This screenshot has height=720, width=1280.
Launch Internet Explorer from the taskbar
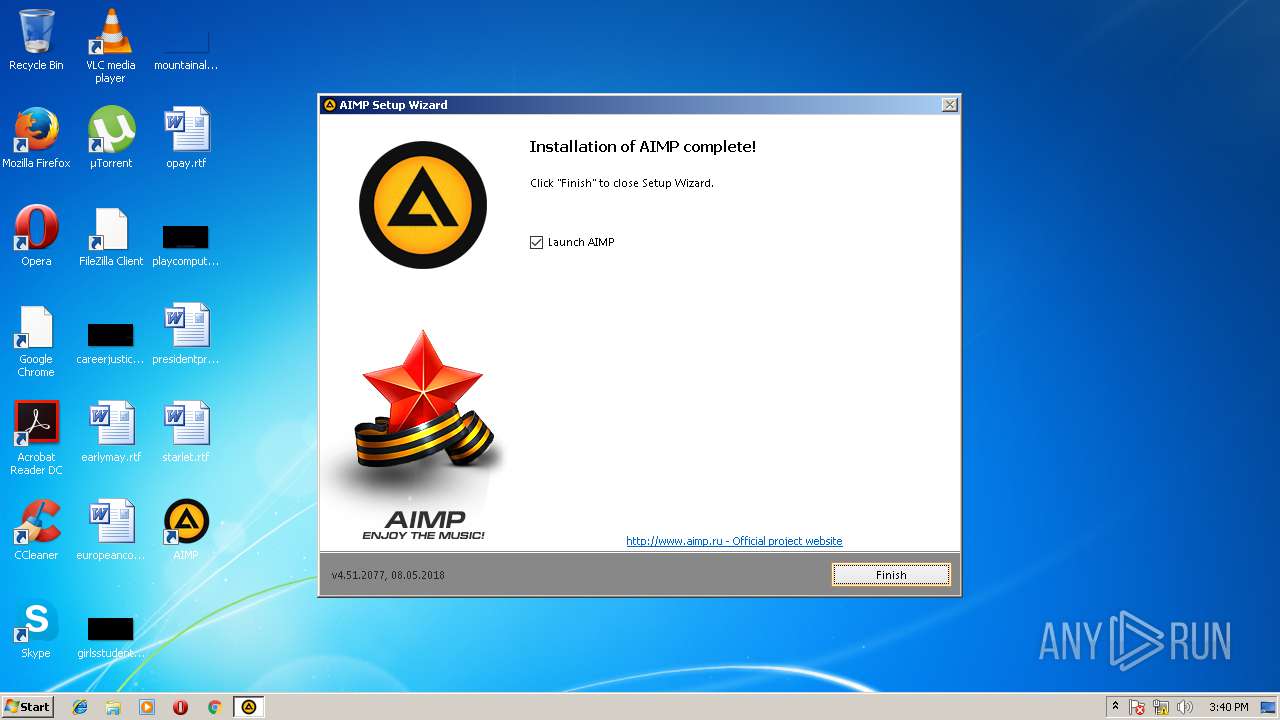pyautogui.click(x=80, y=707)
